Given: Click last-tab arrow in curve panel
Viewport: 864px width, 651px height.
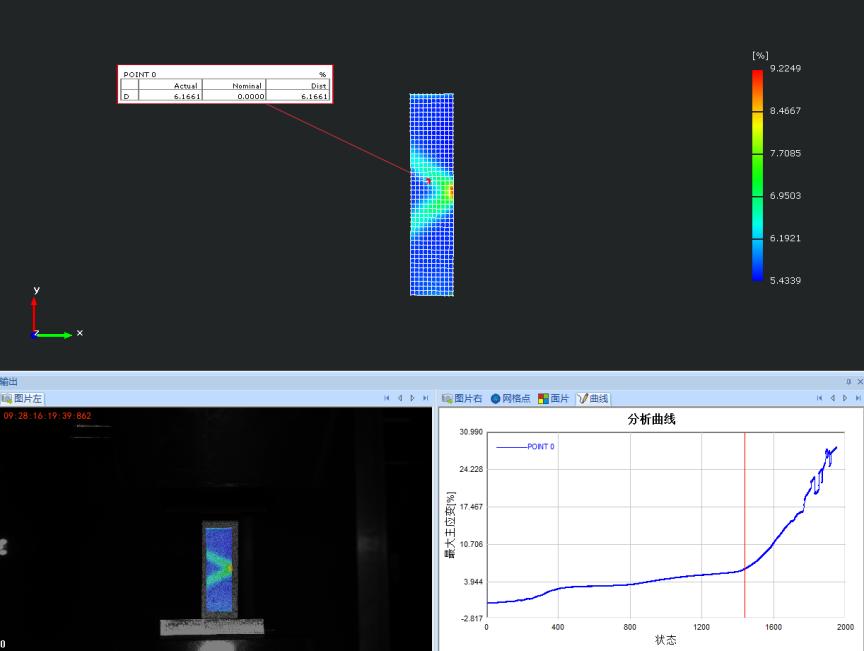Looking at the screenshot, I should click(x=857, y=398).
